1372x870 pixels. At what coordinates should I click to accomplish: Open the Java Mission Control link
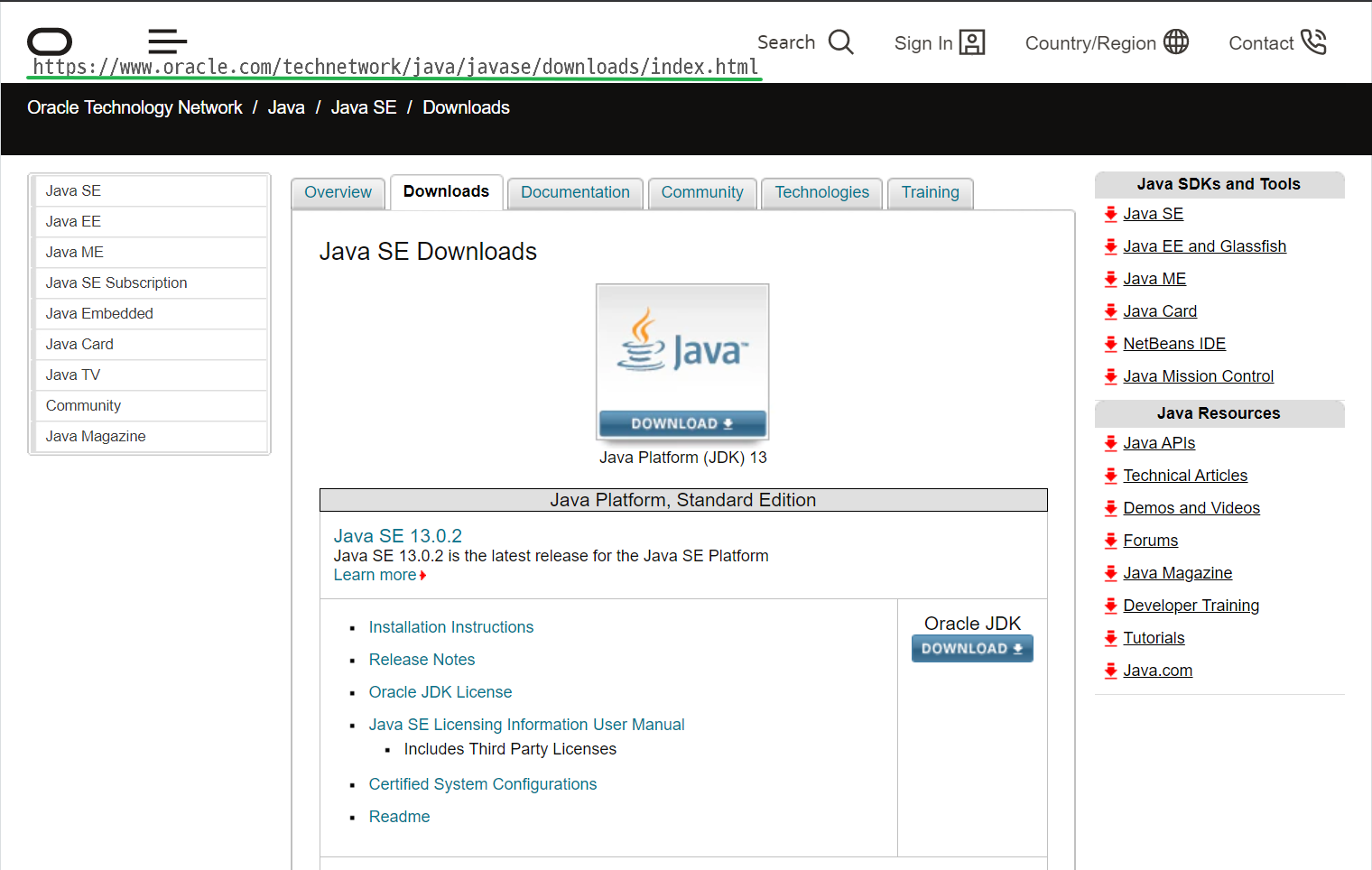pyautogui.click(x=1198, y=376)
